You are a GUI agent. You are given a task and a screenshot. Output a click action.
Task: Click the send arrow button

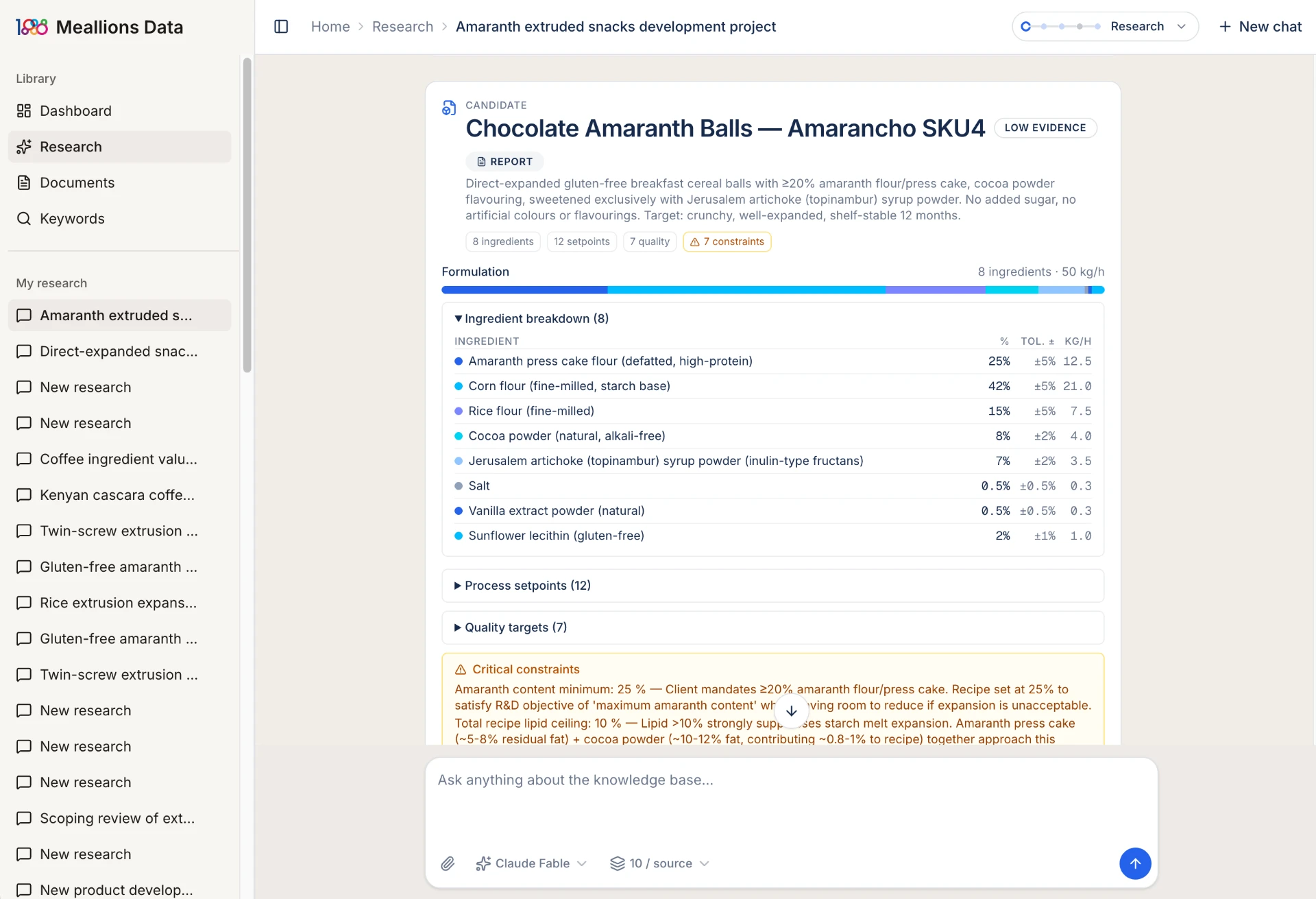pyautogui.click(x=1135, y=863)
